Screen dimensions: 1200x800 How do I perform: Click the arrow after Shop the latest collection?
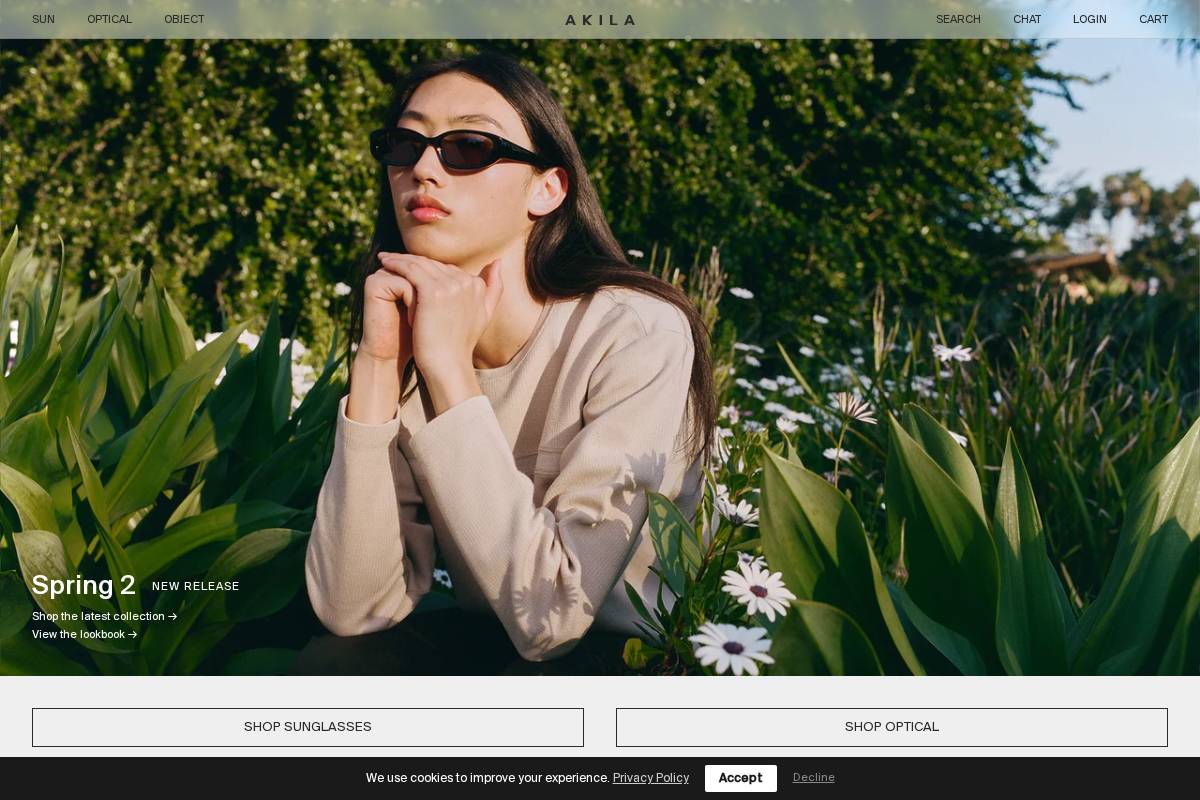(x=172, y=617)
